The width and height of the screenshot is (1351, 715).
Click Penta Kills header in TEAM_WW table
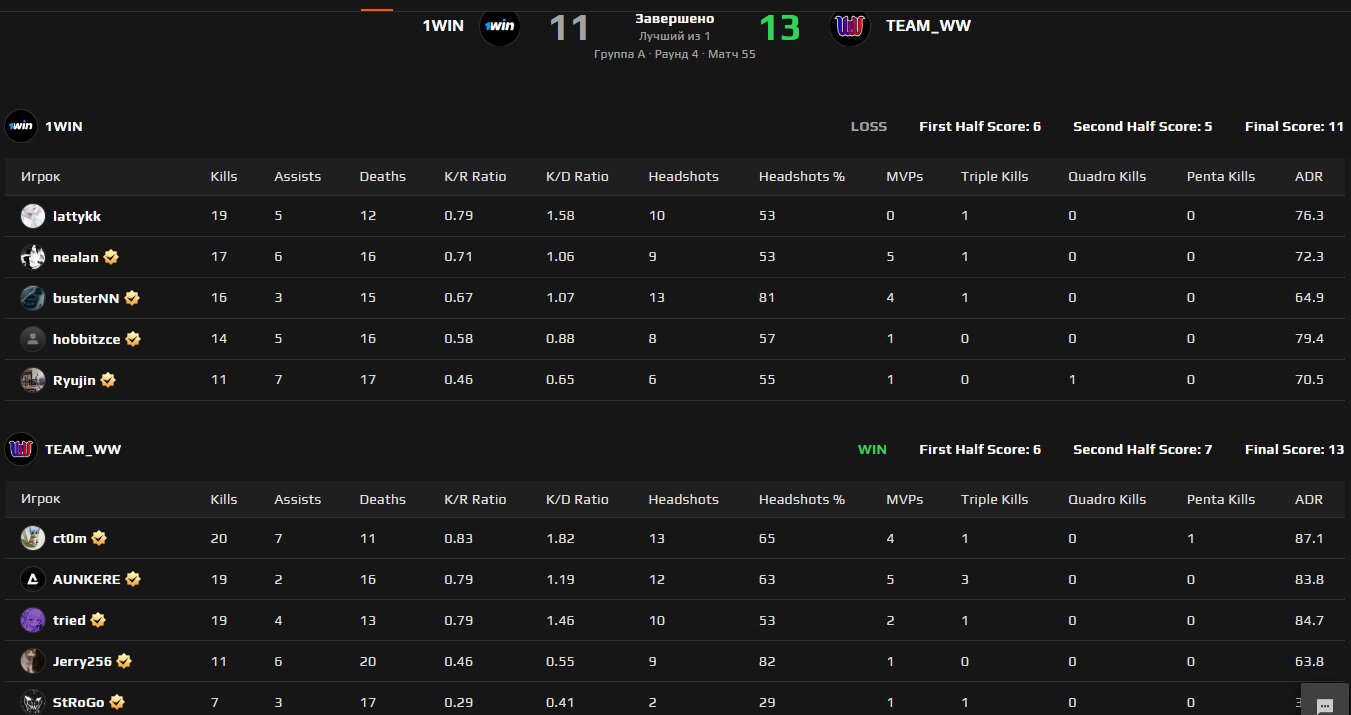(1221, 499)
